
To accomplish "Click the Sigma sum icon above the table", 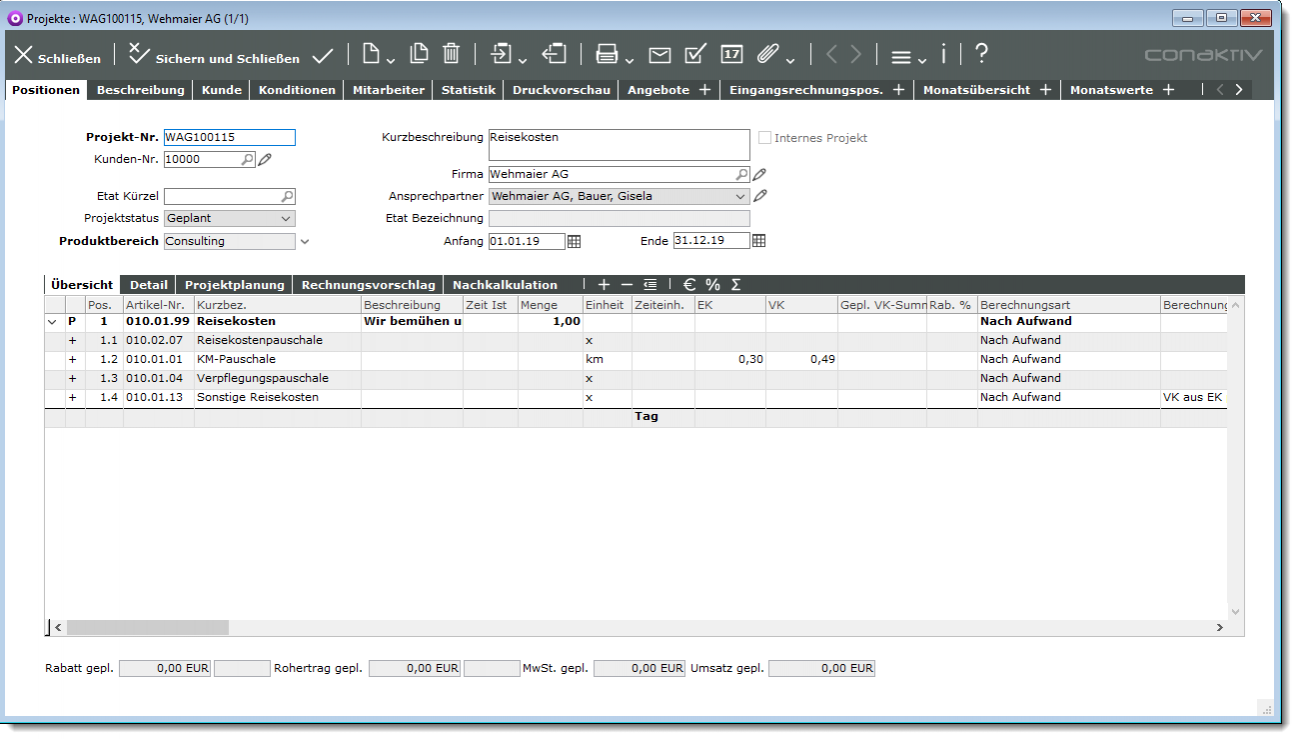I will pyautogui.click(x=736, y=285).
